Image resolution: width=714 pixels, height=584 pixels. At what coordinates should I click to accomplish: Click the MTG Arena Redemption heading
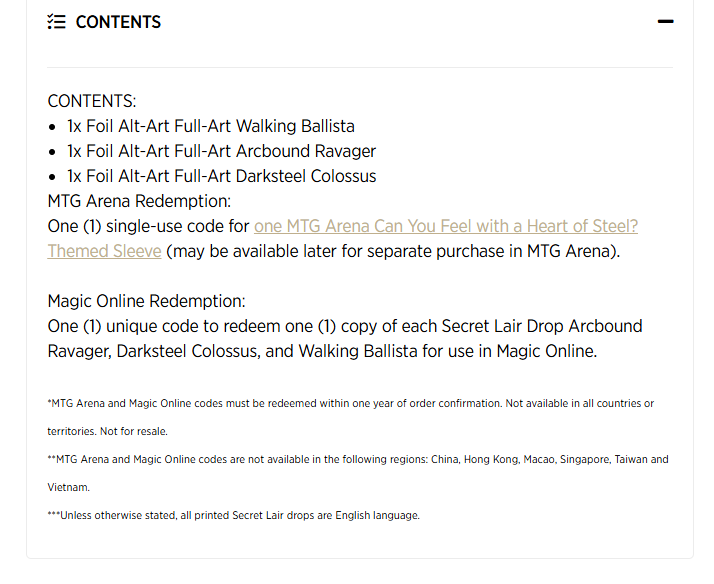pos(139,201)
